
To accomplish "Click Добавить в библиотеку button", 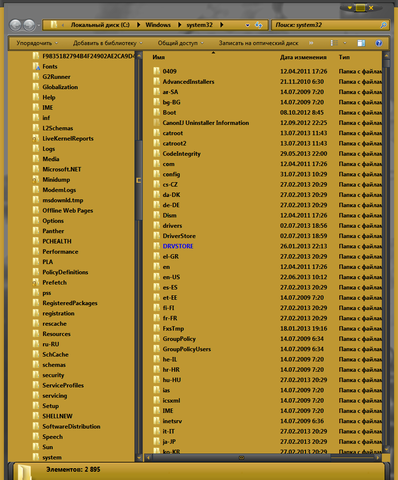I will click(x=108, y=43).
